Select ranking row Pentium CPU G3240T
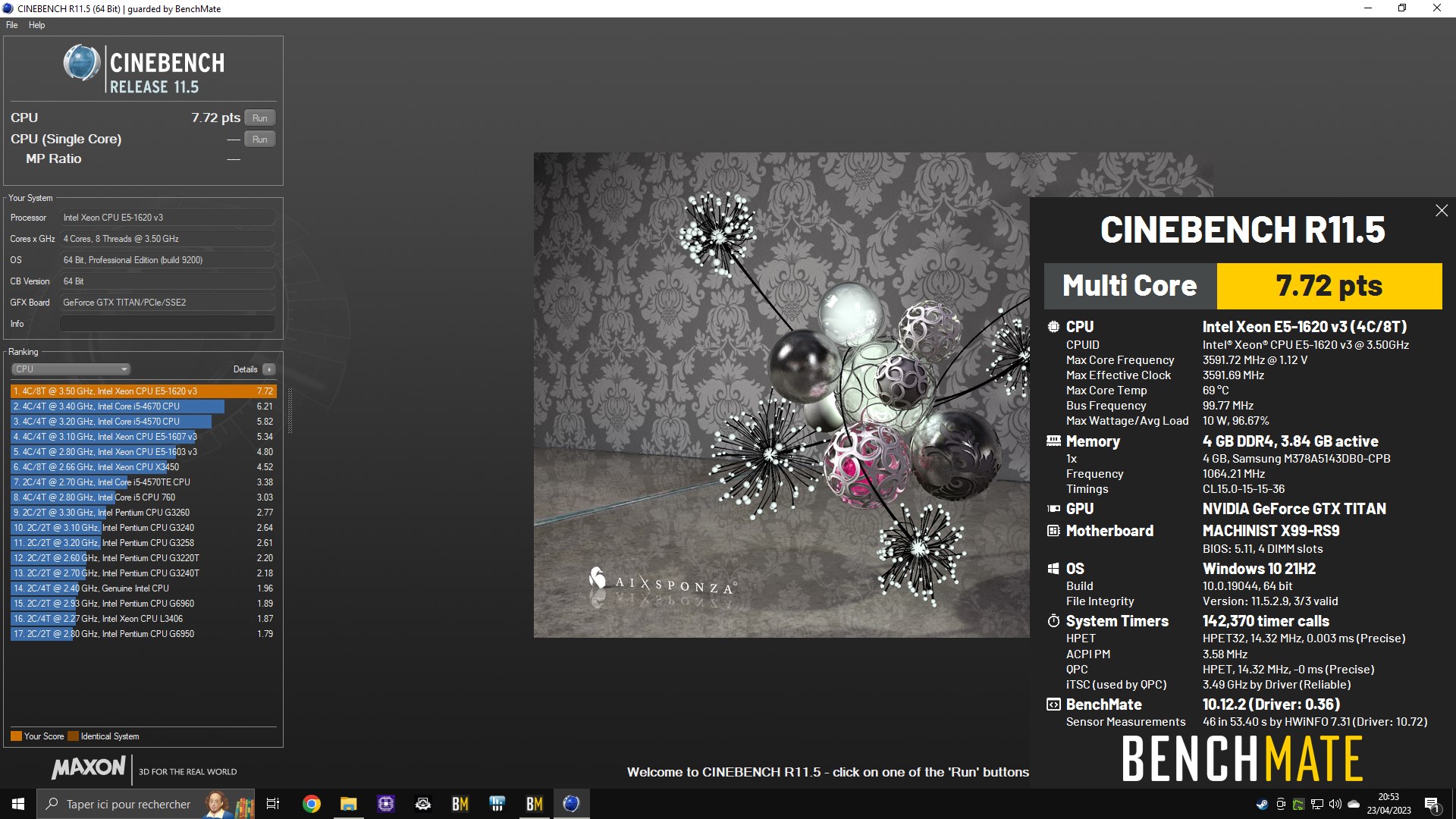The height and width of the screenshot is (819, 1456). 143,573
